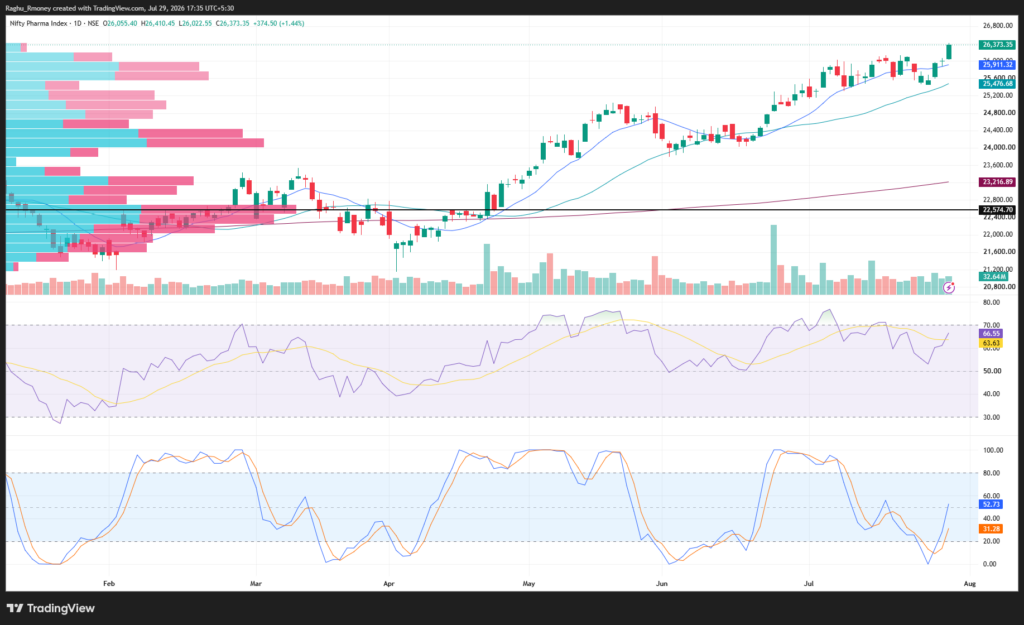Click the 24,000.00 price scale label

point(998,147)
